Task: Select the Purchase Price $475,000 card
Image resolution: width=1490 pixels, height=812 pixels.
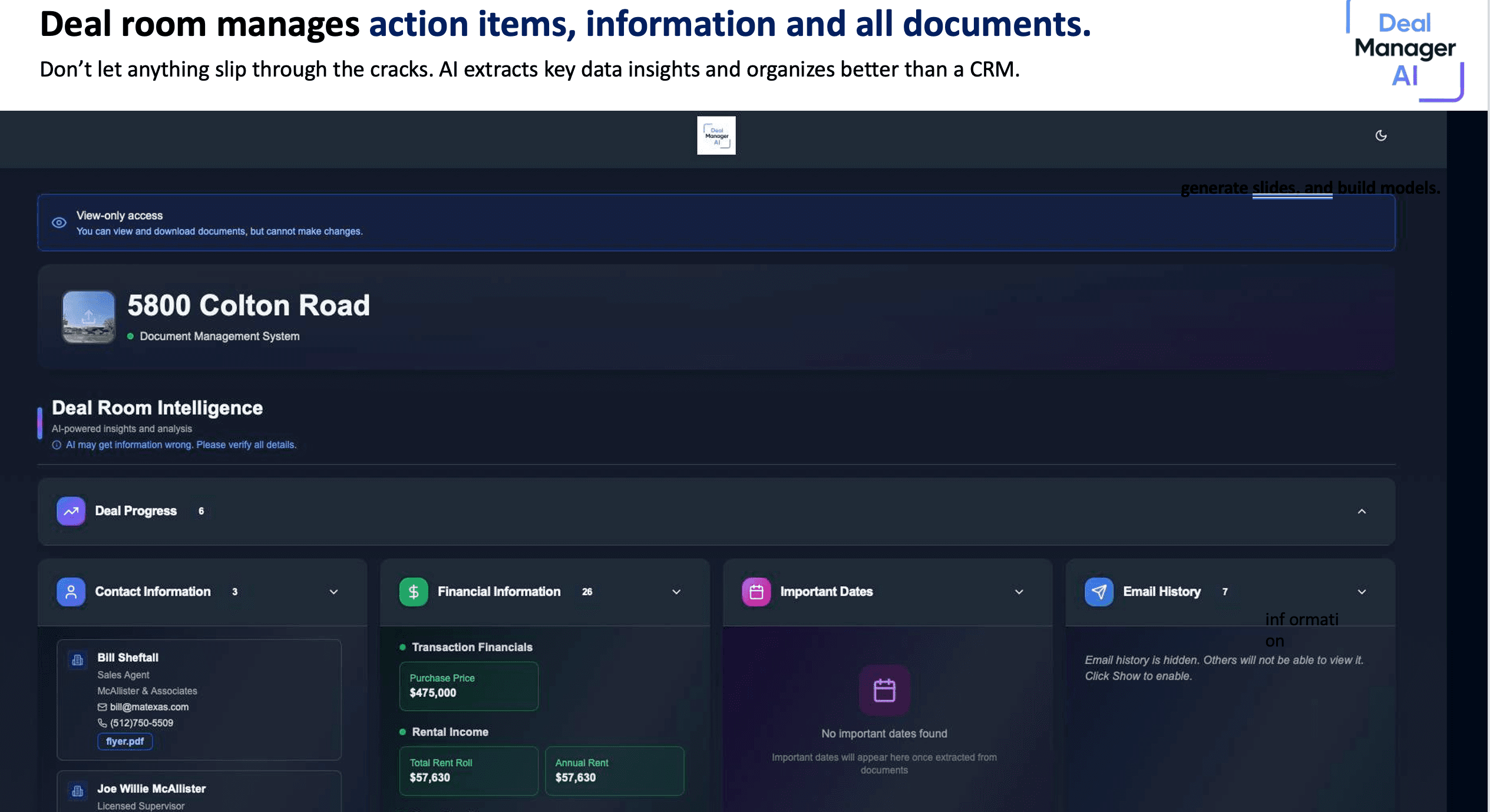Action: (x=468, y=686)
